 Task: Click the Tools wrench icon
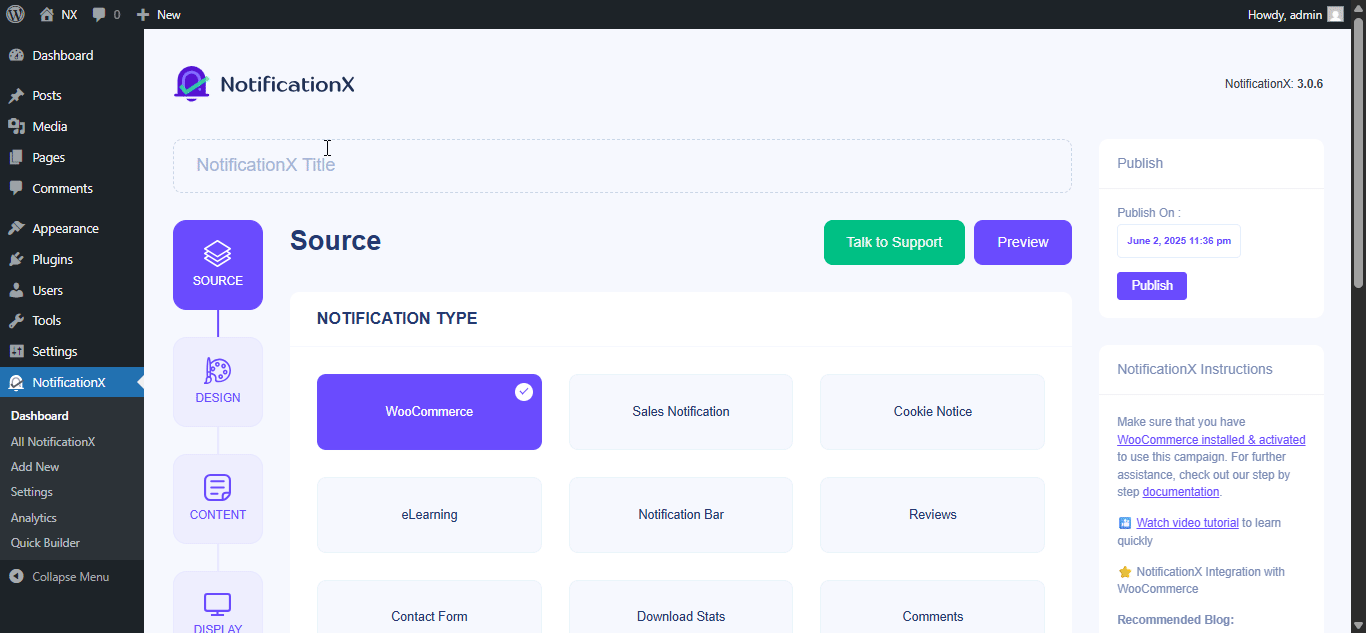click(x=16, y=321)
